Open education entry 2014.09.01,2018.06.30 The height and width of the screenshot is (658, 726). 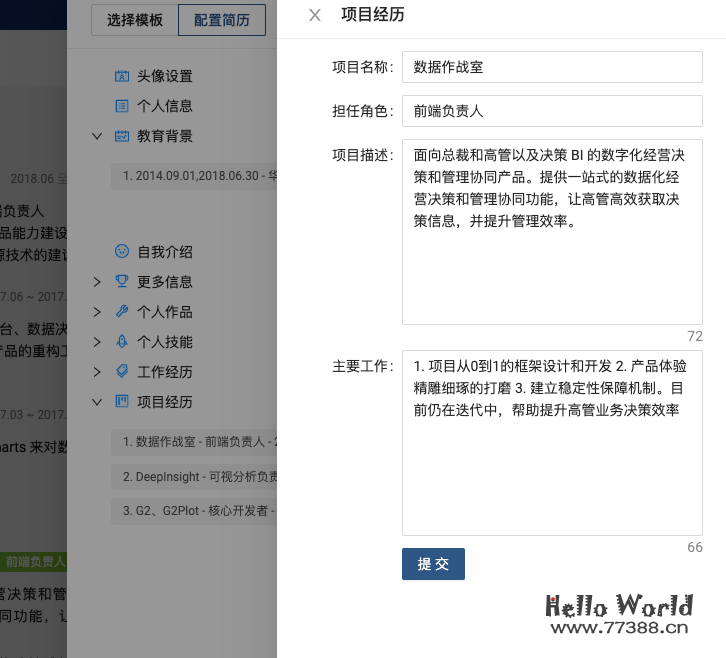(194, 176)
